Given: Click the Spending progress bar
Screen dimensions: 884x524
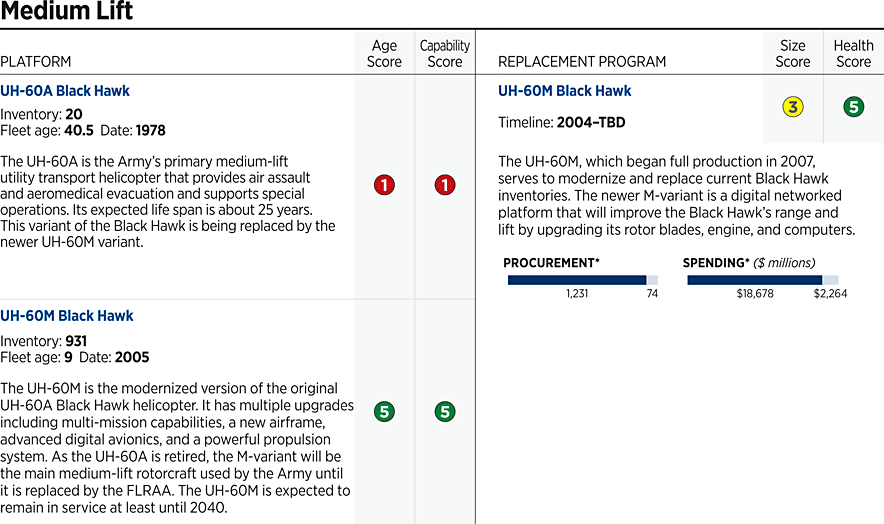Looking at the screenshot, I should (x=762, y=280).
